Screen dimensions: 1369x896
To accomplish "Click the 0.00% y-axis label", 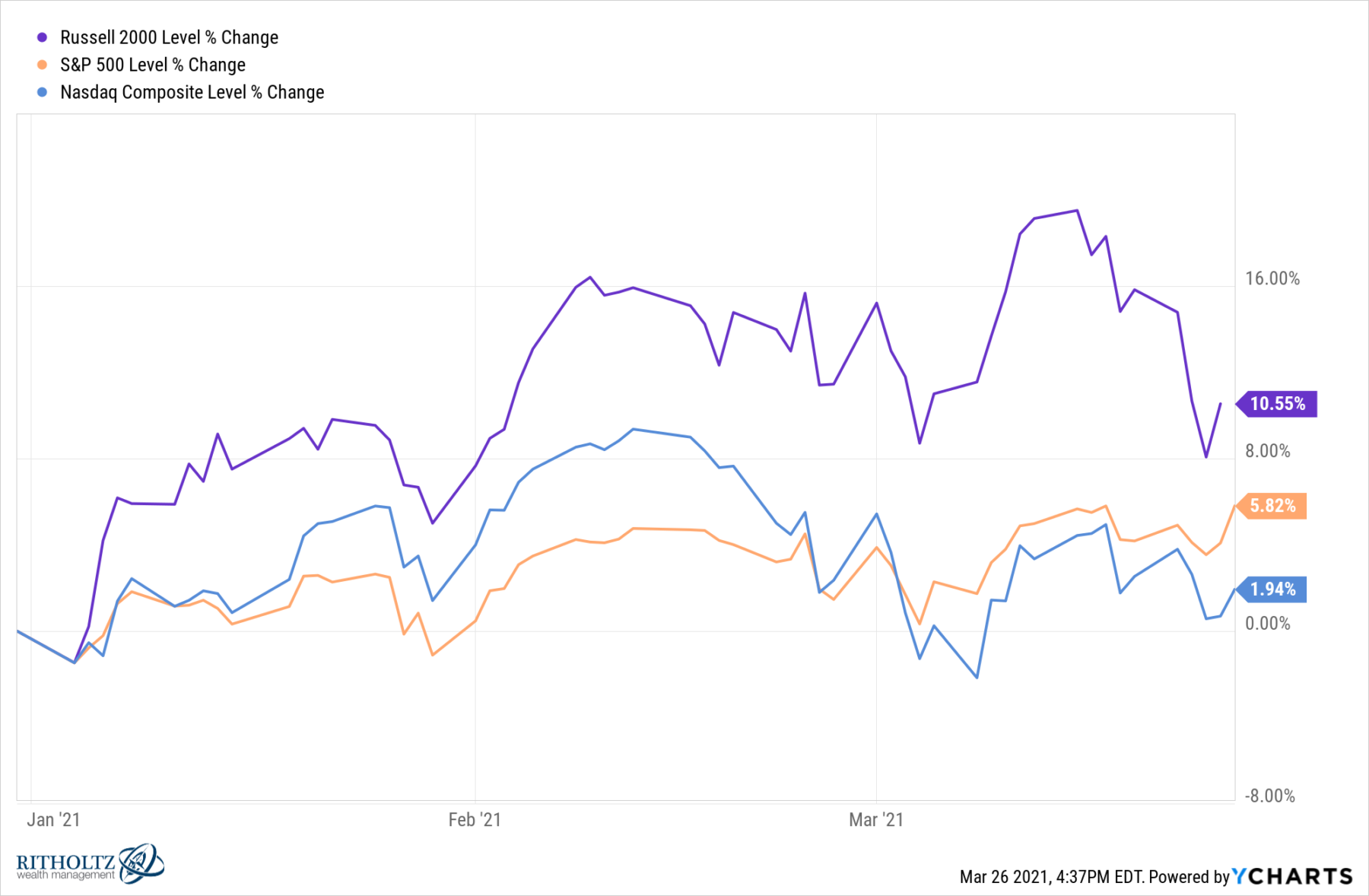I will pos(1268,624).
